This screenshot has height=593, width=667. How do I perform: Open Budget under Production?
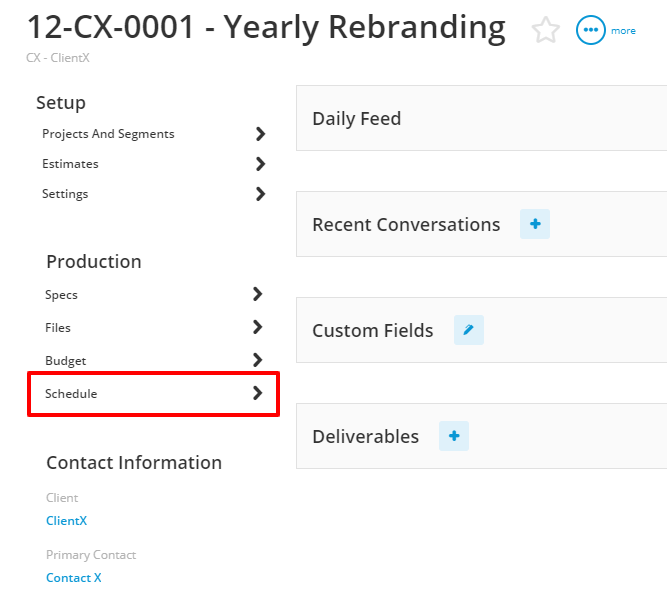coord(66,361)
